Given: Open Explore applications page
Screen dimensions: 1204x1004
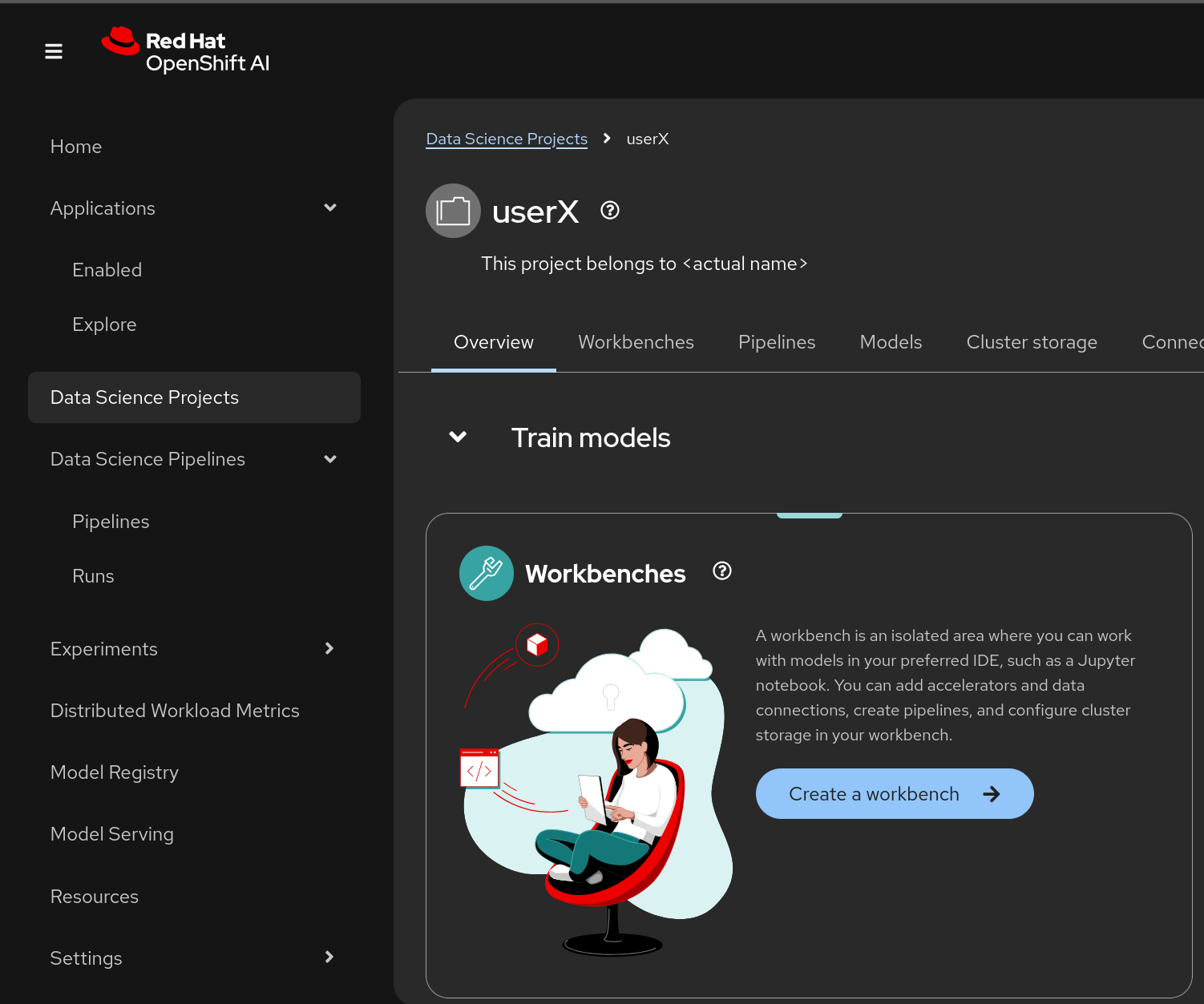Looking at the screenshot, I should 194,325.
